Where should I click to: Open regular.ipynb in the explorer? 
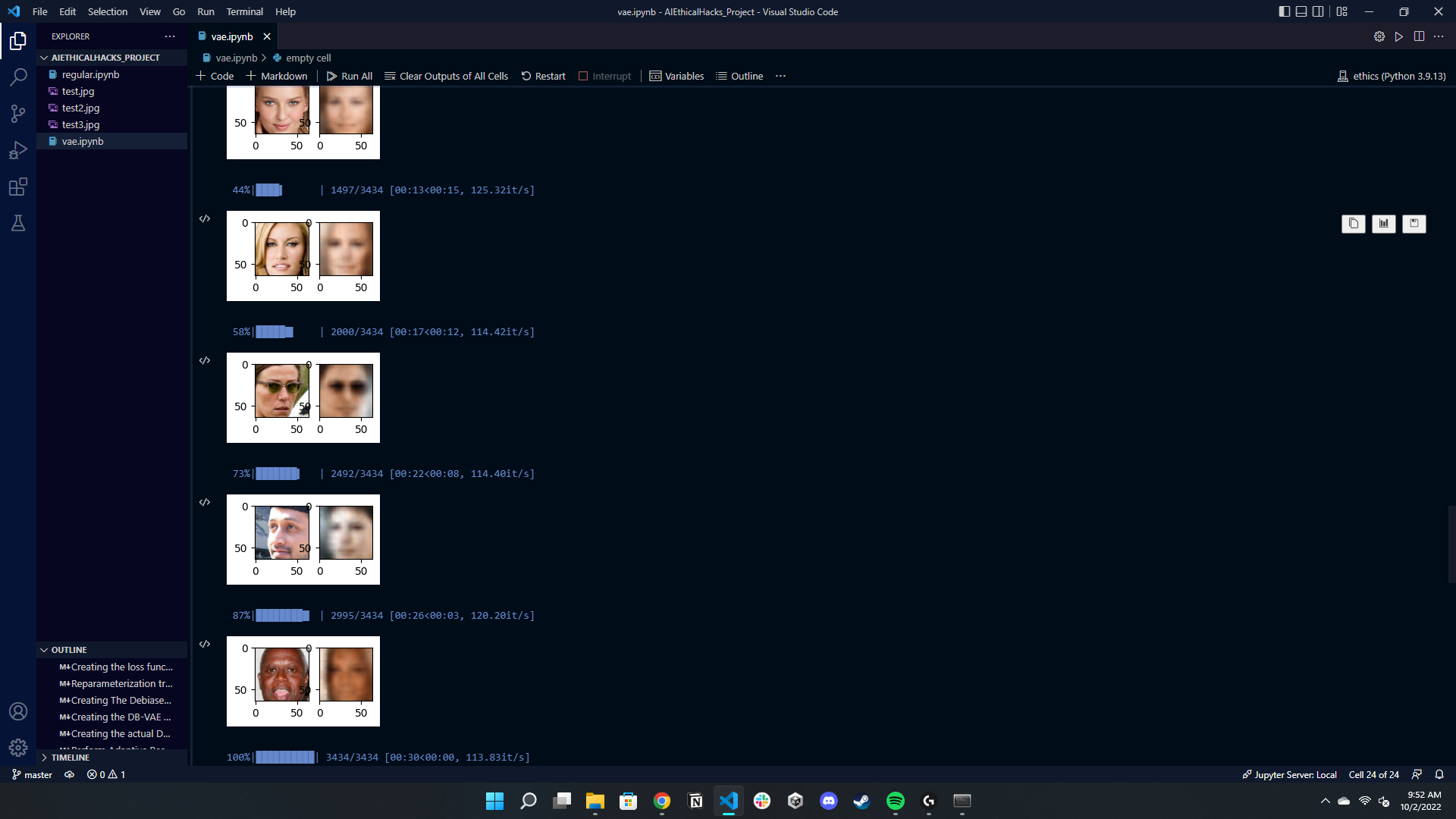pos(90,74)
